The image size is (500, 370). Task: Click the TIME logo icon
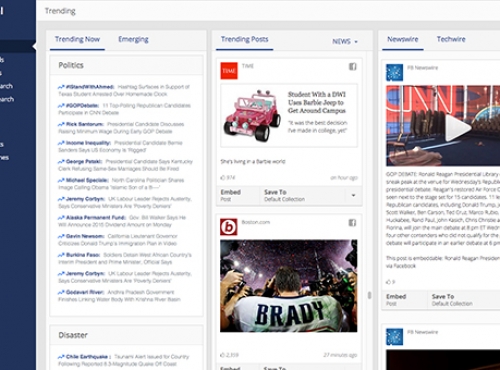[229, 71]
